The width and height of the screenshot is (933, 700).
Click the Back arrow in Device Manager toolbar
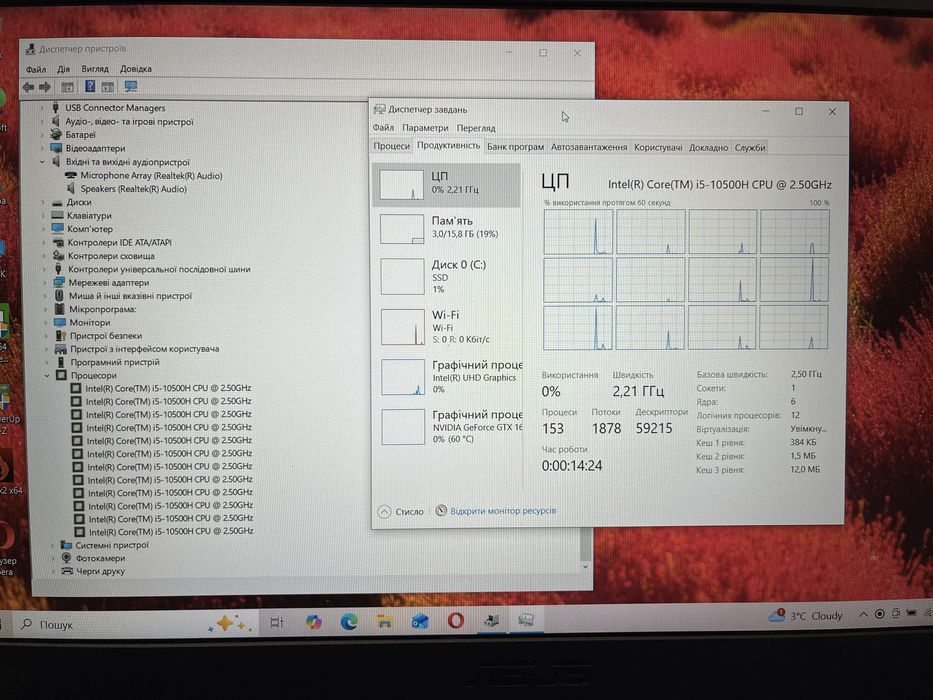[x=29, y=88]
